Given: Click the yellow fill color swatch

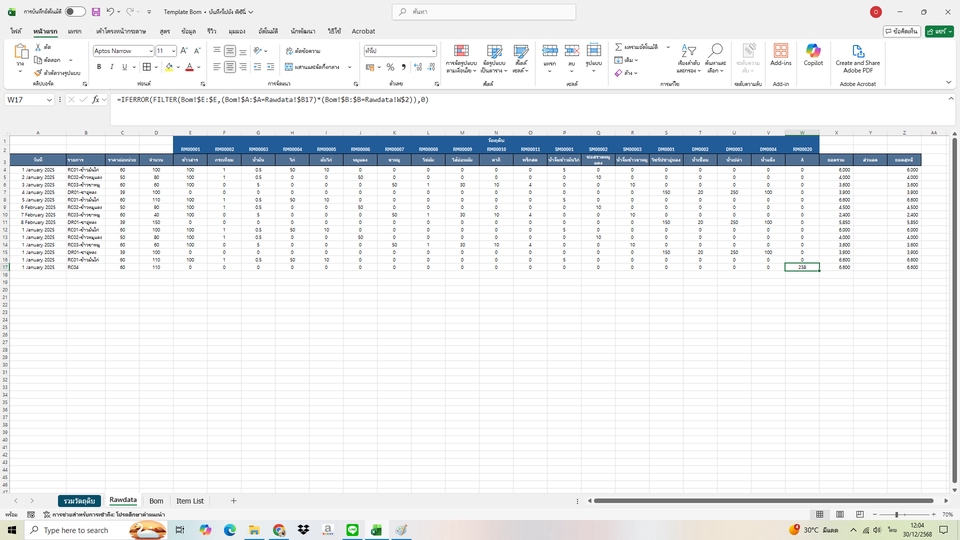Looking at the screenshot, I should click(169, 67).
